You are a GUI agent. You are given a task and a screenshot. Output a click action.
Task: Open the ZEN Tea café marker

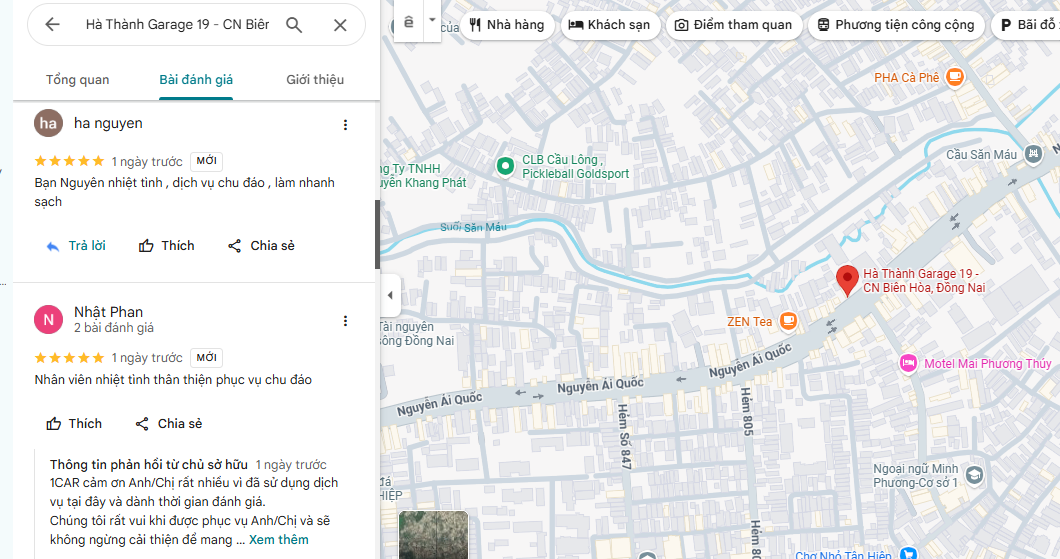tap(788, 321)
